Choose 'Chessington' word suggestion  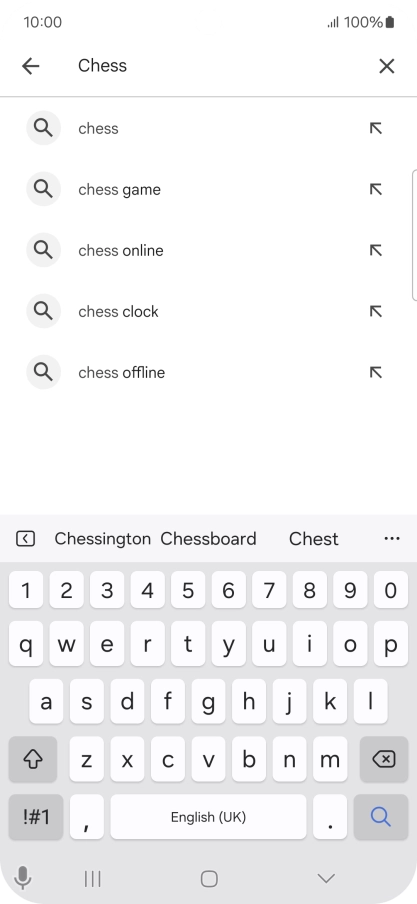pos(103,538)
